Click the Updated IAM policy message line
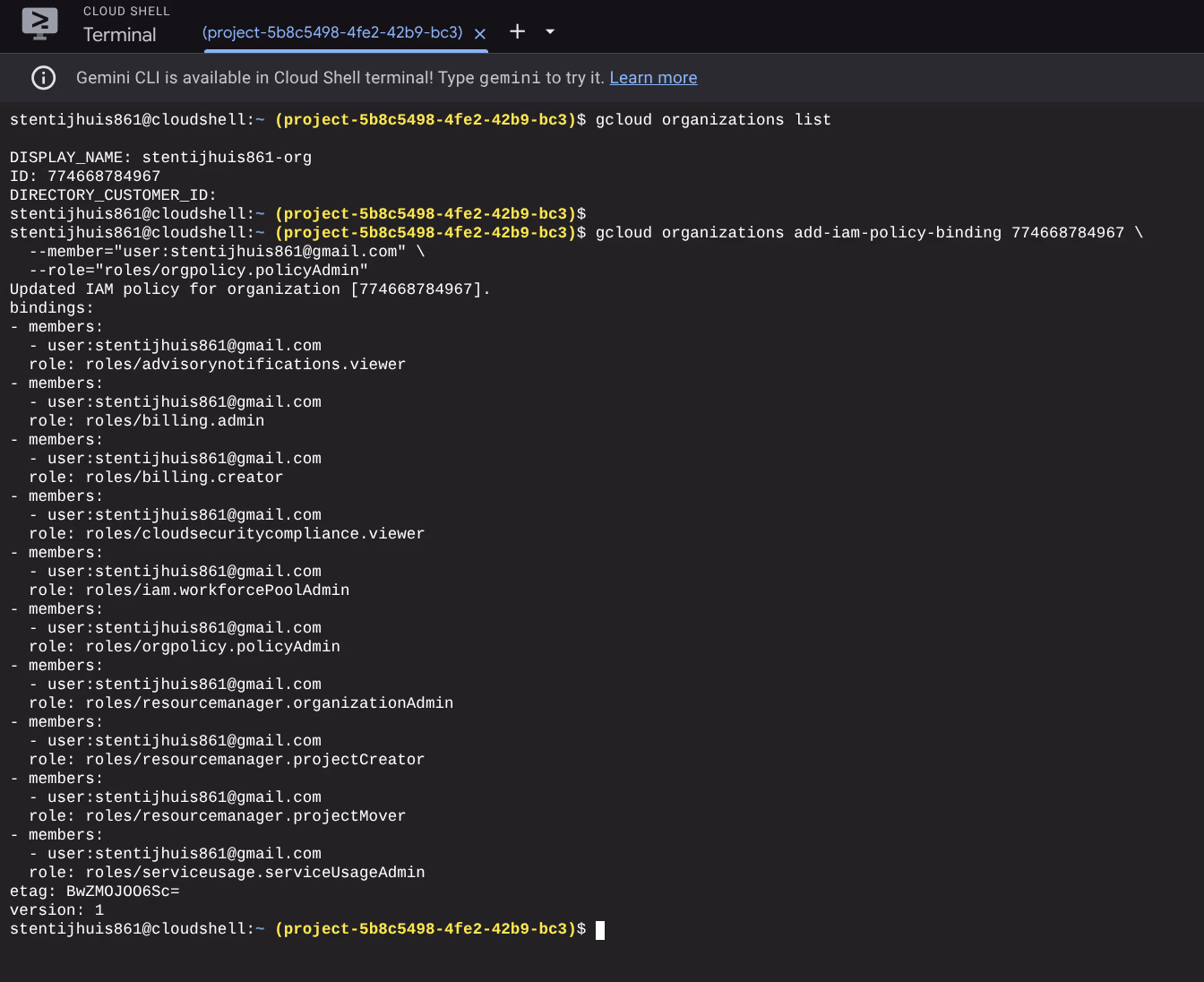Image resolution: width=1204 pixels, height=982 pixels. [x=250, y=289]
